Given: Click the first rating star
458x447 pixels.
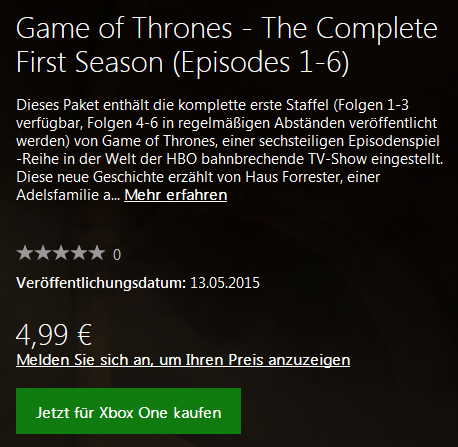Looking at the screenshot, I should point(24,253).
